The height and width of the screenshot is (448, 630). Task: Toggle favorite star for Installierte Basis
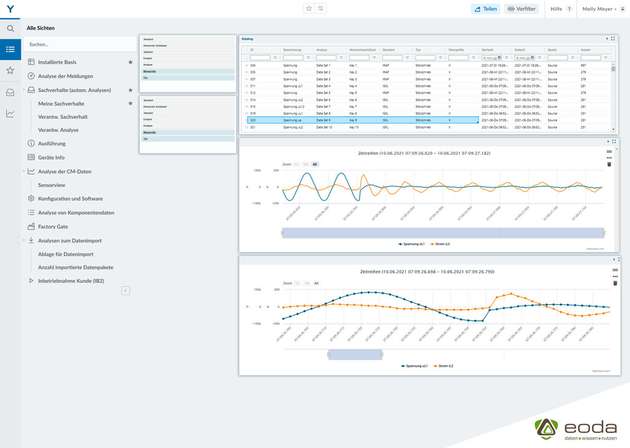click(x=130, y=62)
